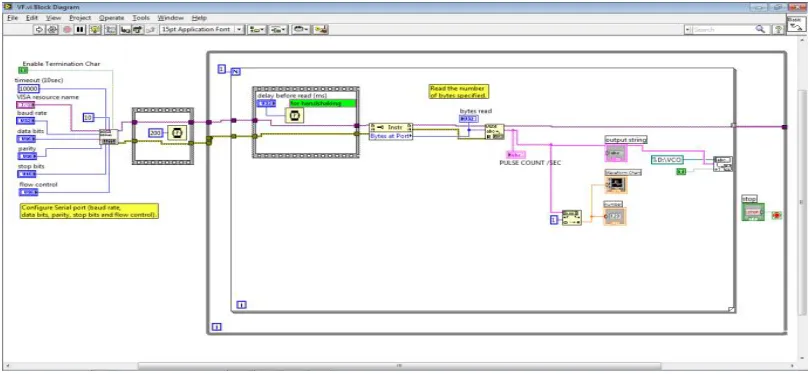Select the PULSE COUNT /SEC string terminal
This screenshot has height=374, width=810.
click(517, 154)
